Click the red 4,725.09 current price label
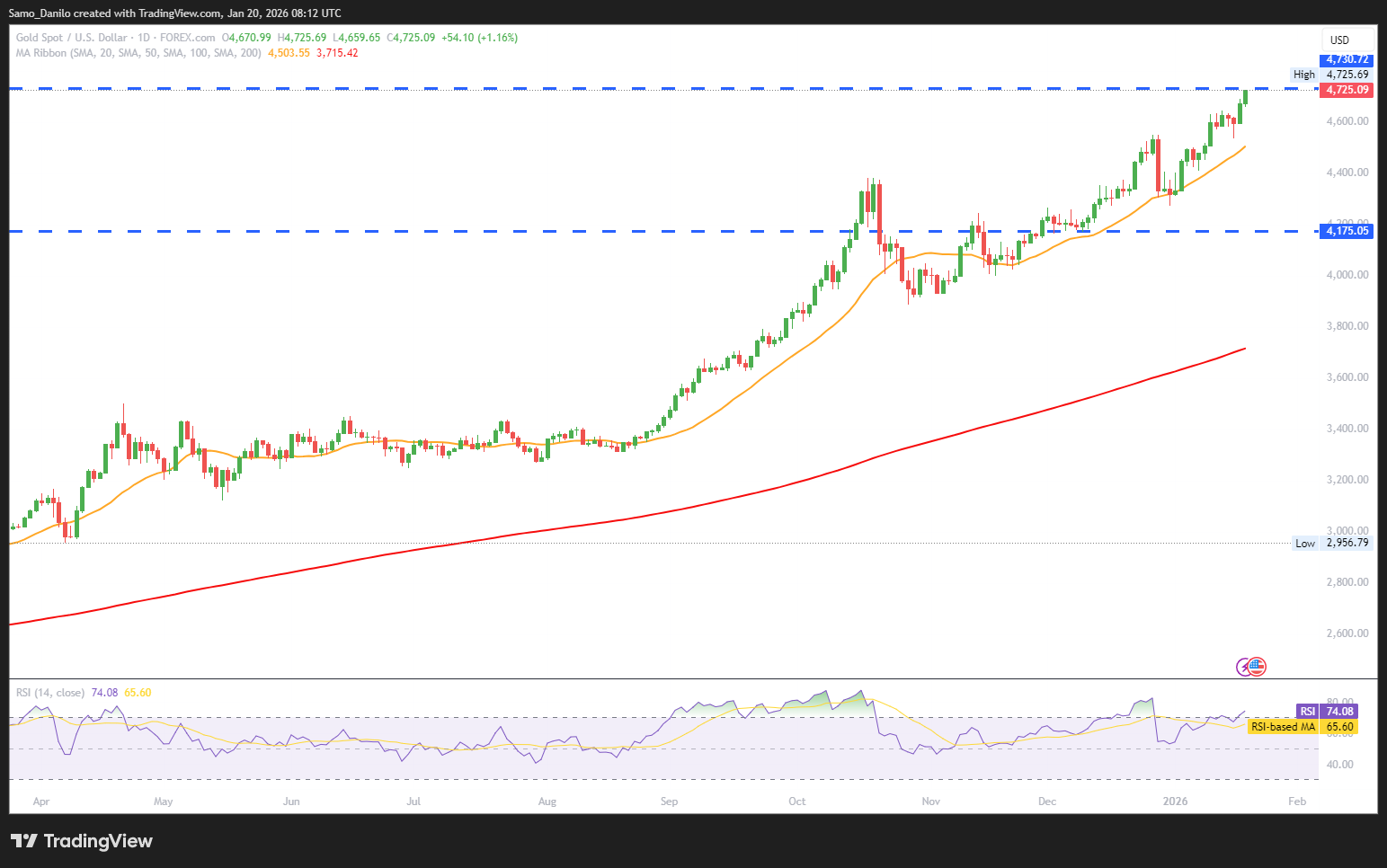Viewport: 1387px width, 868px height. click(x=1347, y=90)
